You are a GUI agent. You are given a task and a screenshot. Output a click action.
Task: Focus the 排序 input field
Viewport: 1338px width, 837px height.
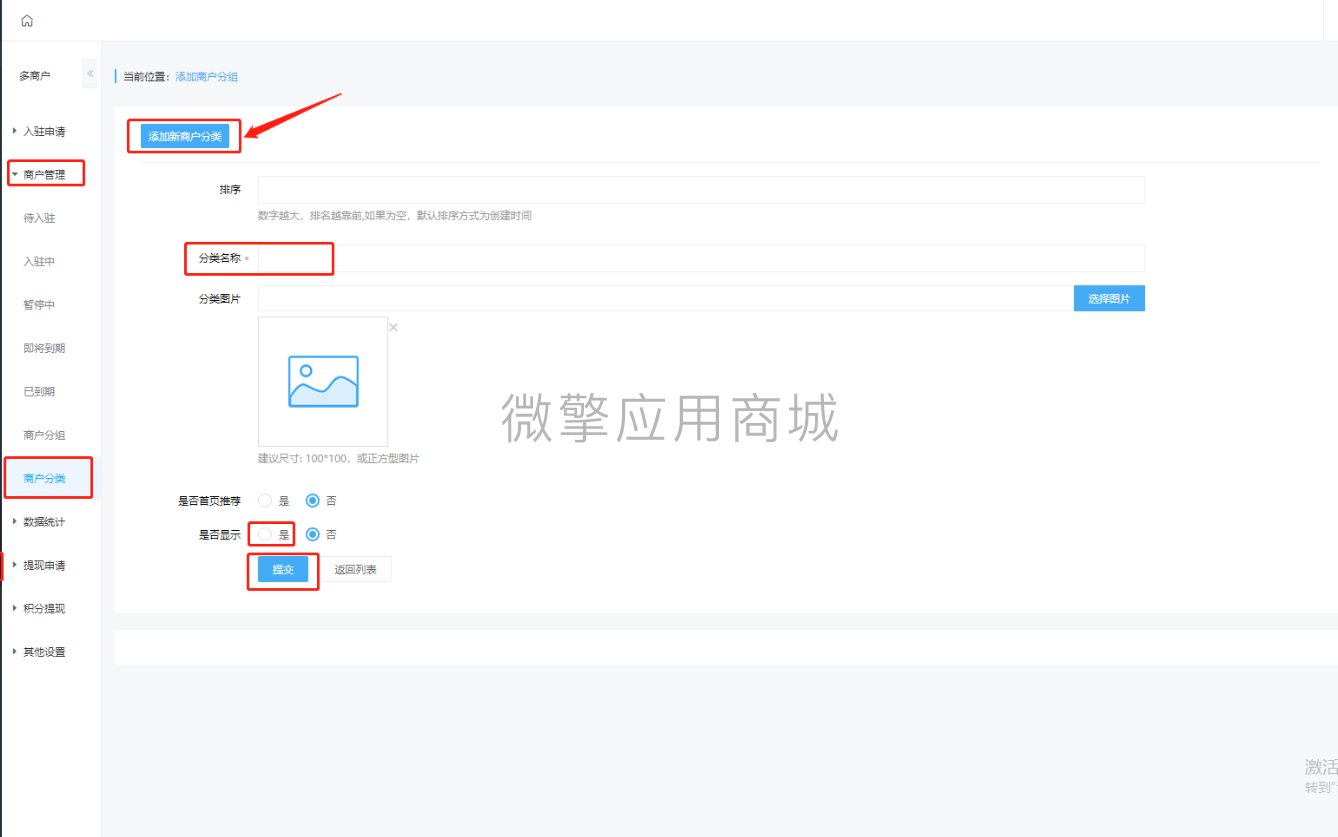[701, 190]
